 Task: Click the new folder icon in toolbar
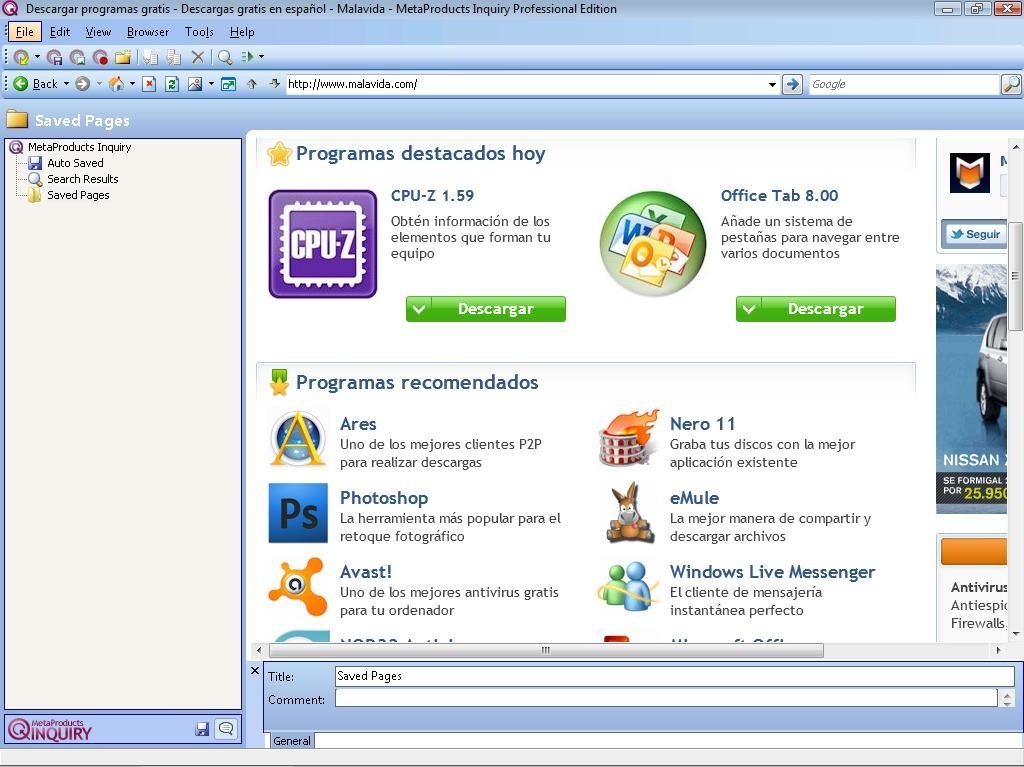tap(123, 57)
